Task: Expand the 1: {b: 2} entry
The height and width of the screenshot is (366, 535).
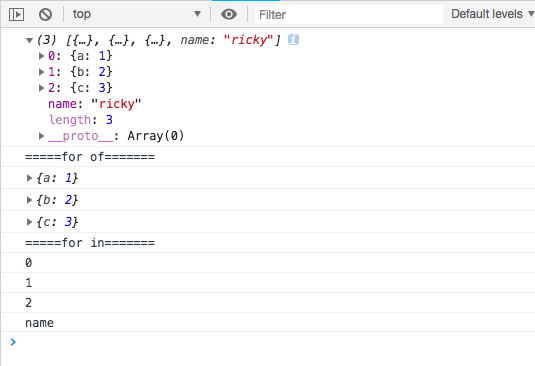Action: coord(41,72)
